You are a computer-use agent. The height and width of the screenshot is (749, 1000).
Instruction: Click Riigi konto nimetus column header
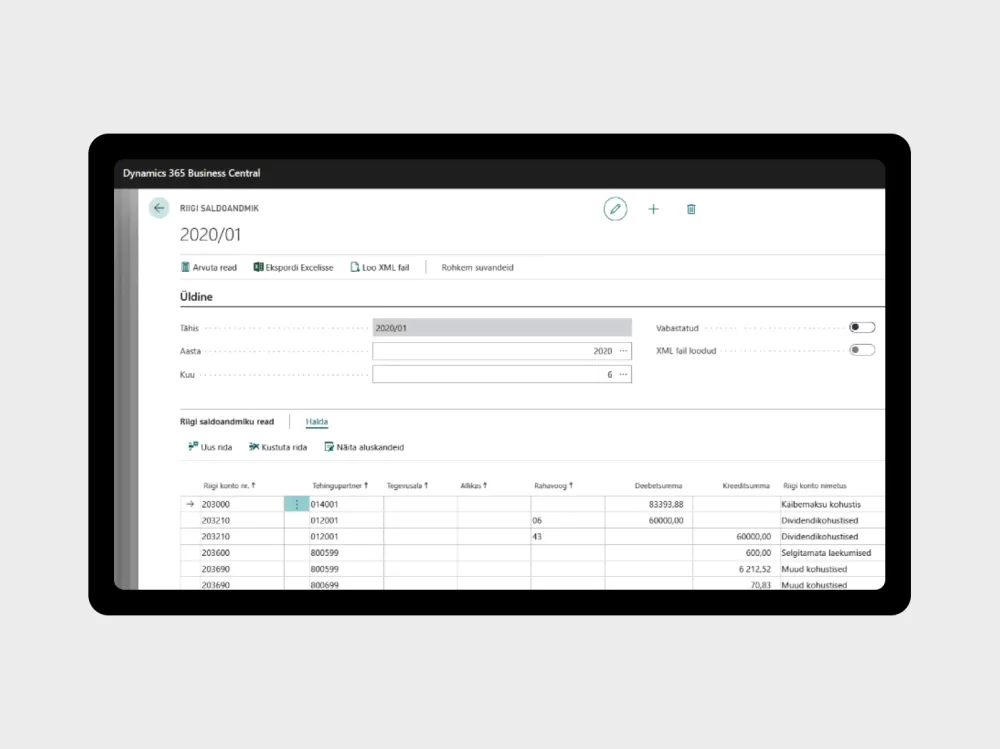point(815,486)
